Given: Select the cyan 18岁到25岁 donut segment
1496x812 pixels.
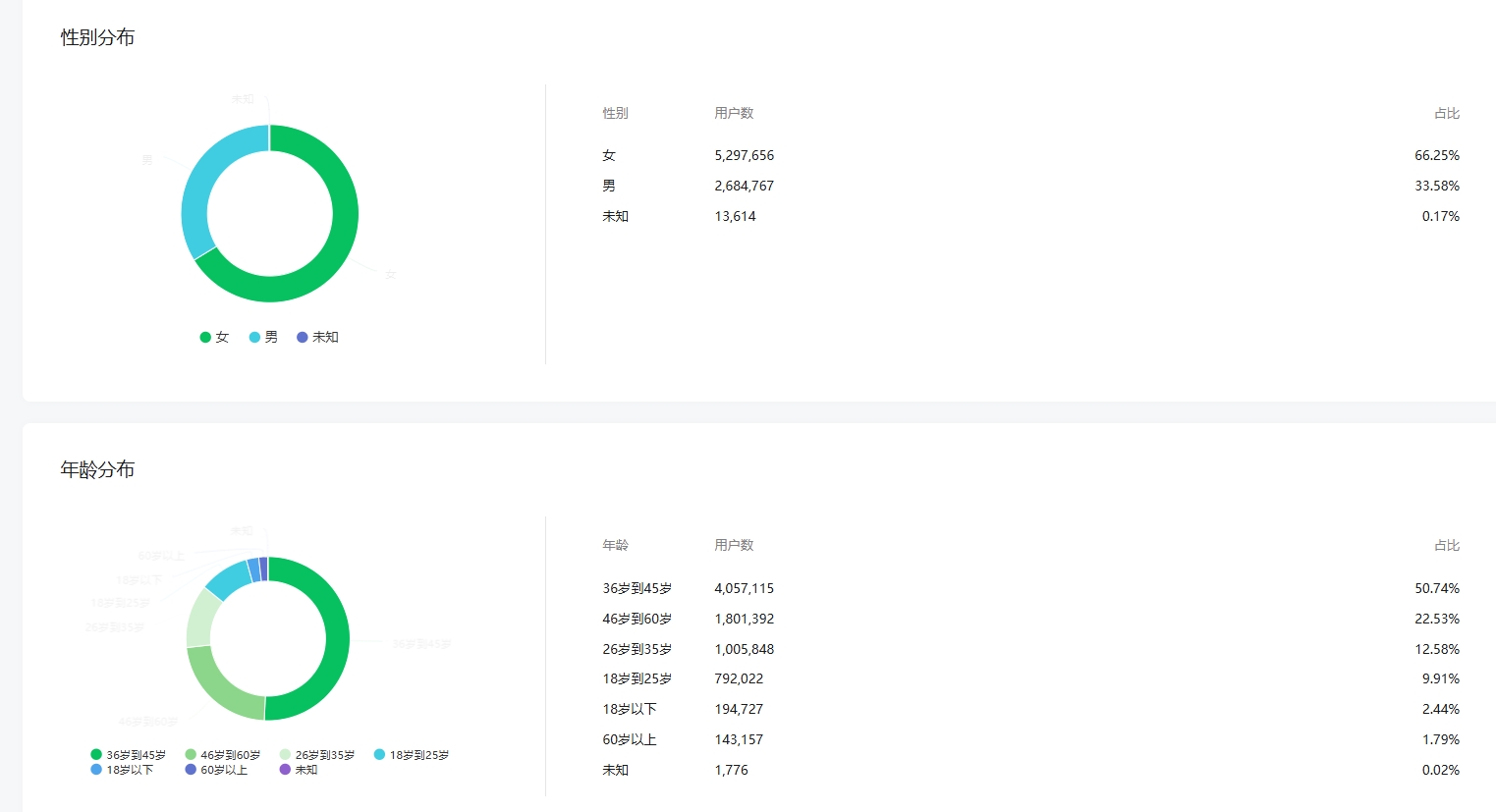Looking at the screenshot, I should [227, 577].
